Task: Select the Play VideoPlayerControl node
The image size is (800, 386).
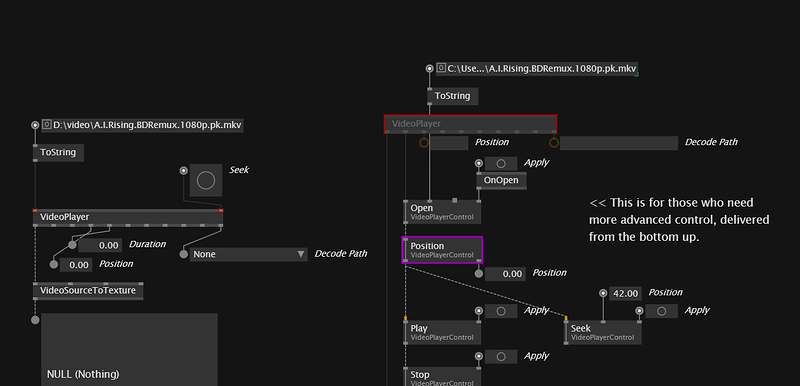Action: pos(442,332)
